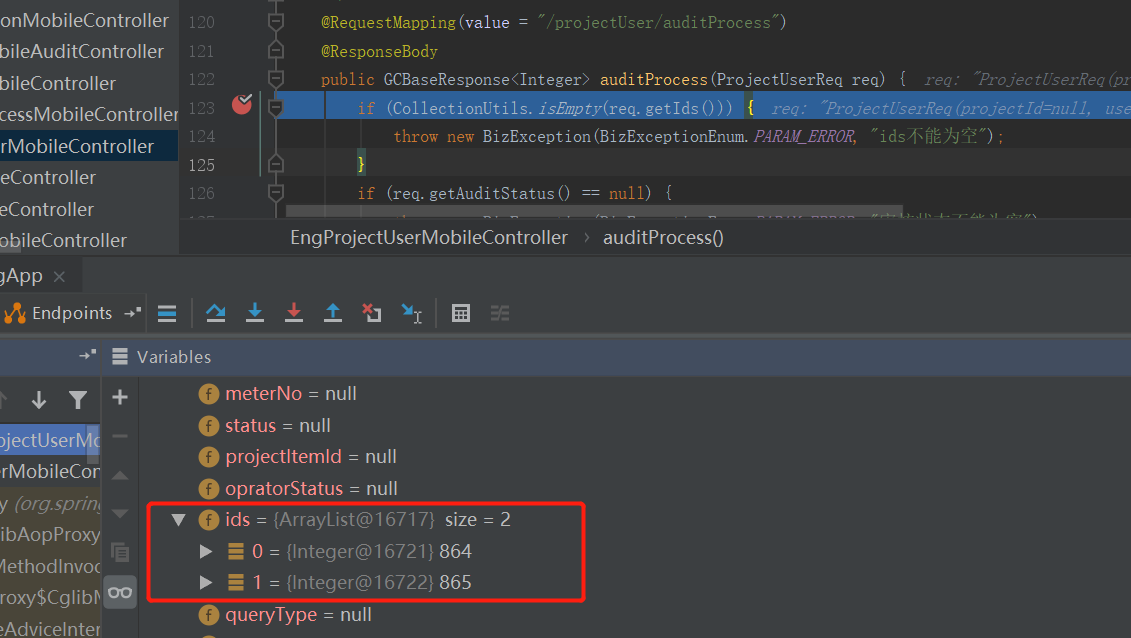The width and height of the screenshot is (1131, 638).
Task: Close the gApp debug tab
Action: coord(59,276)
